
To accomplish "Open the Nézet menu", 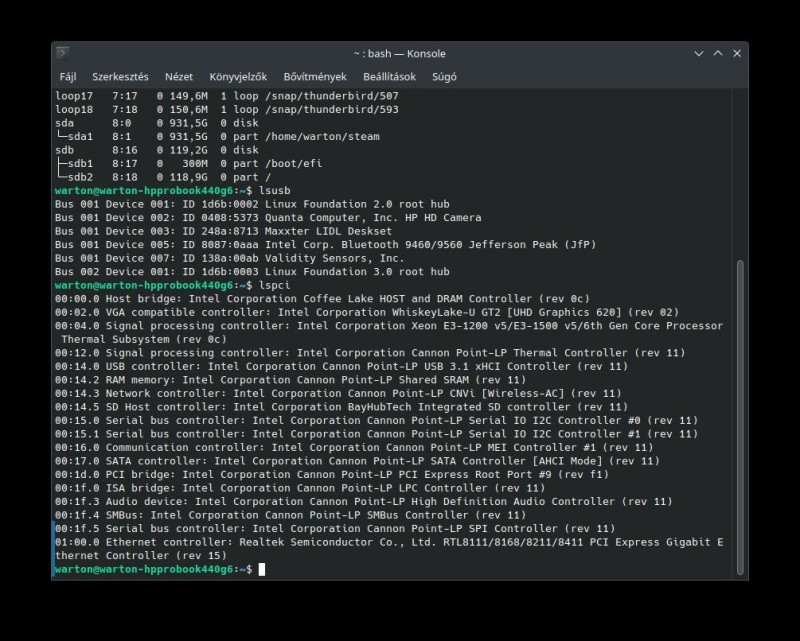I will tap(179, 77).
